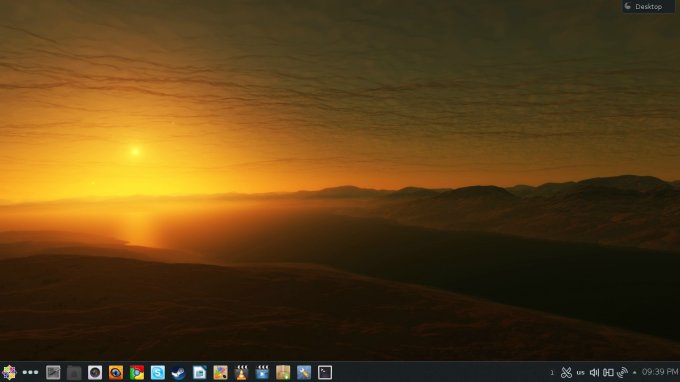Launch the camera lens application

click(x=95, y=372)
